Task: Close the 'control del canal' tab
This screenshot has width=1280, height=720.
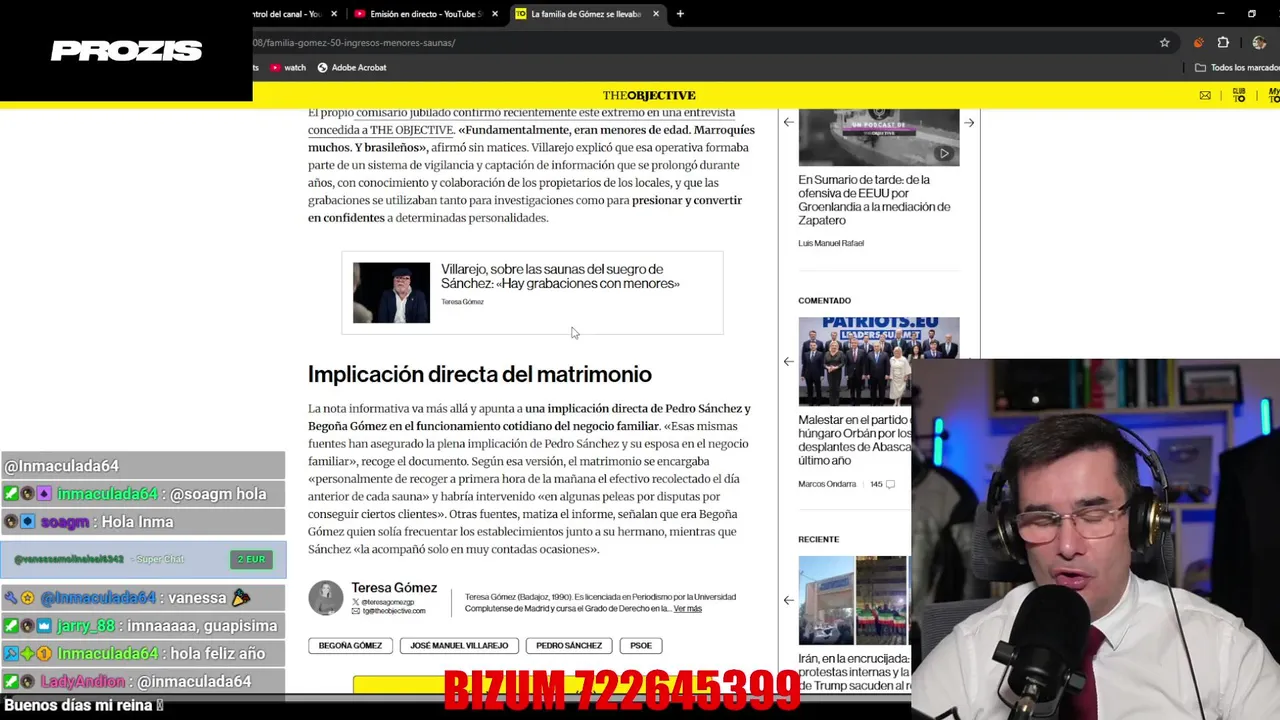Action: pos(334,14)
